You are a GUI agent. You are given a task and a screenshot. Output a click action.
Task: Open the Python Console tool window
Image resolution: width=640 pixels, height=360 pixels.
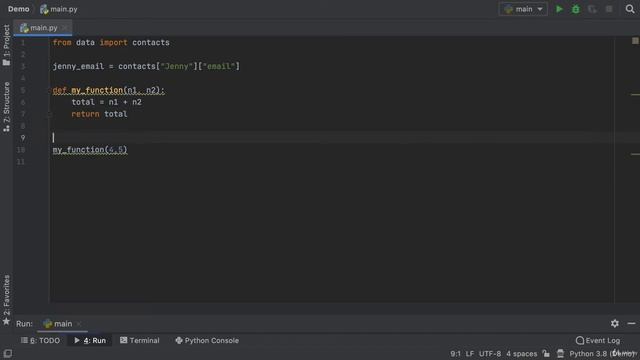pyautogui.click(x=207, y=340)
